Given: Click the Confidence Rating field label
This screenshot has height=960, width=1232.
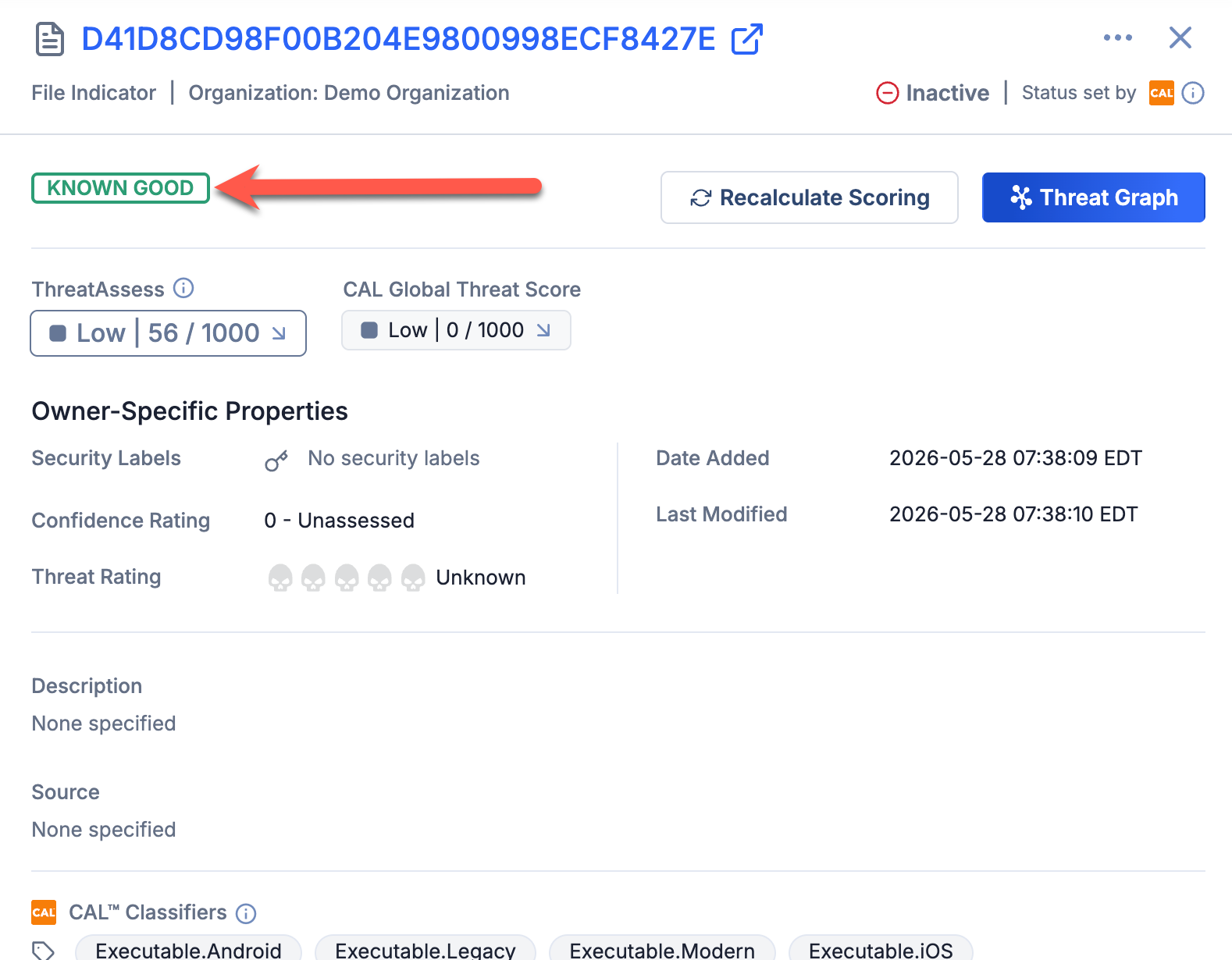Looking at the screenshot, I should point(121,521).
